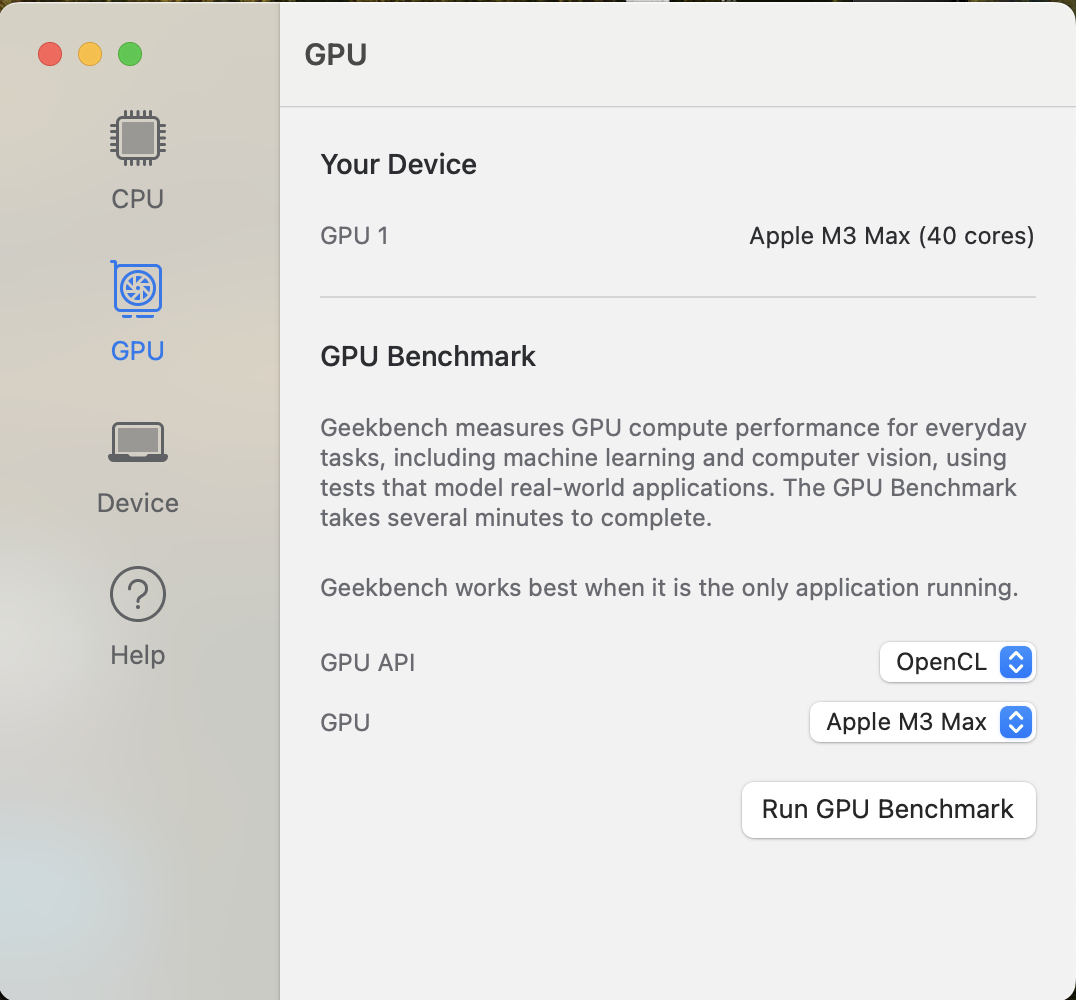Screen dimensions: 1076x1000
Task: Expand the GPU API OpenCL dropdown
Action: click(x=957, y=662)
